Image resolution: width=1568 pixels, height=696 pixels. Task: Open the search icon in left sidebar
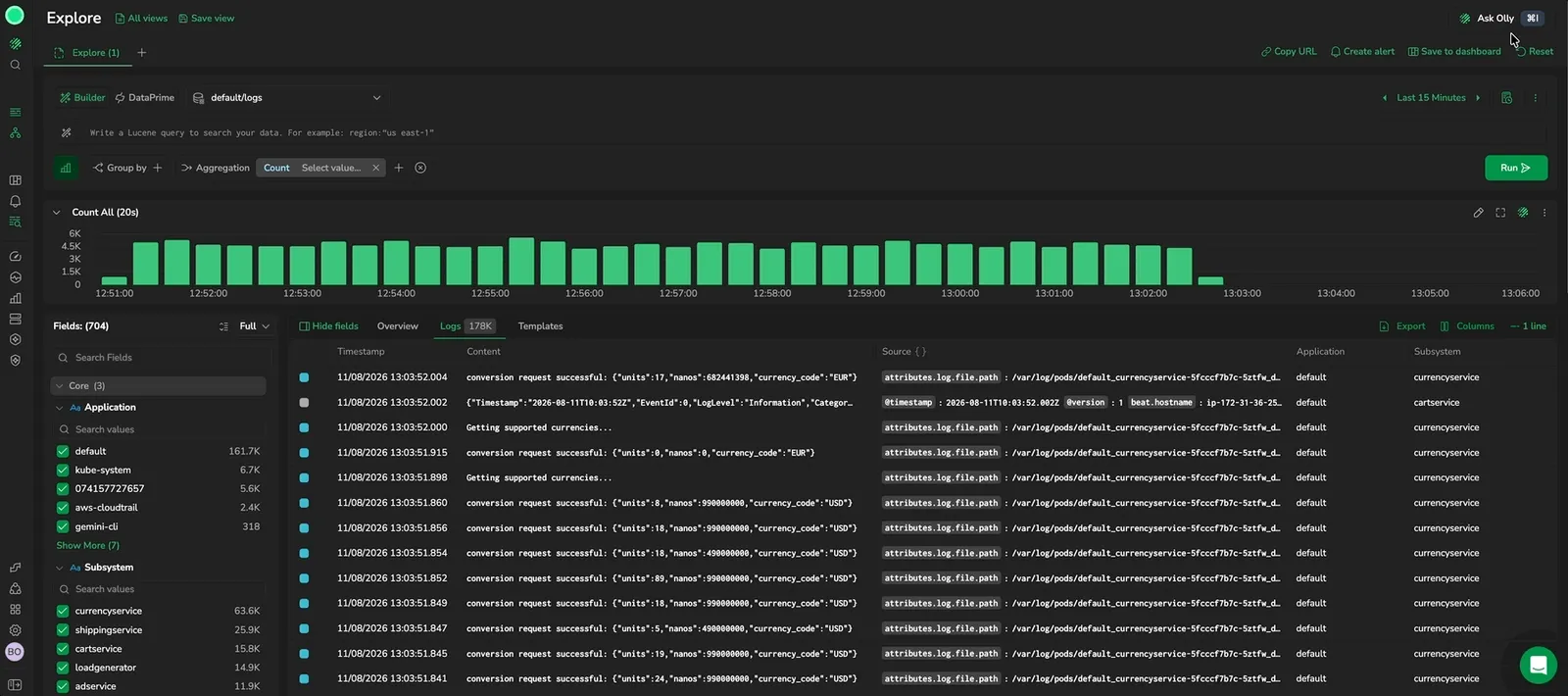pos(15,65)
